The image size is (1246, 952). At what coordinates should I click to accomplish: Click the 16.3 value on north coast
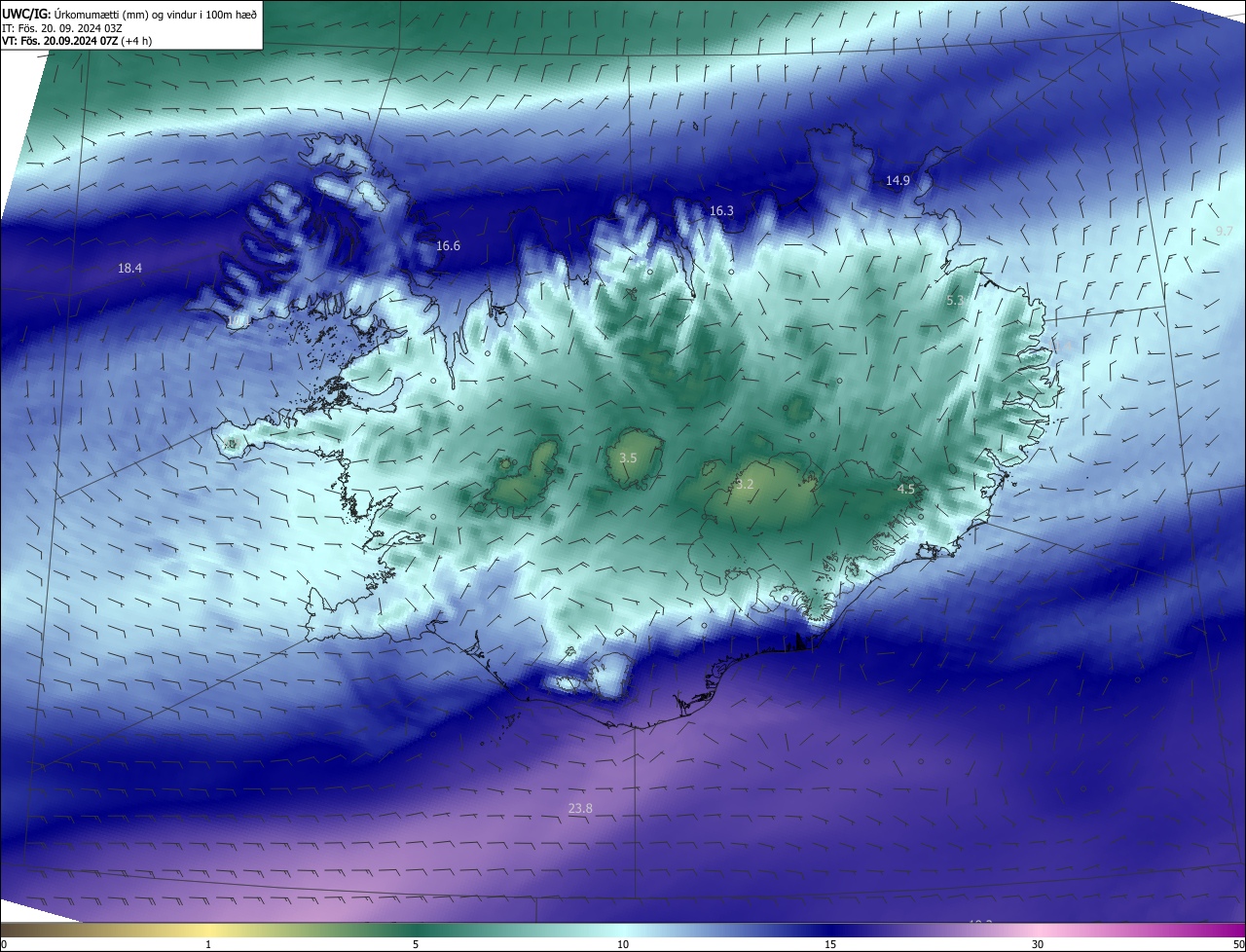[x=721, y=210]
